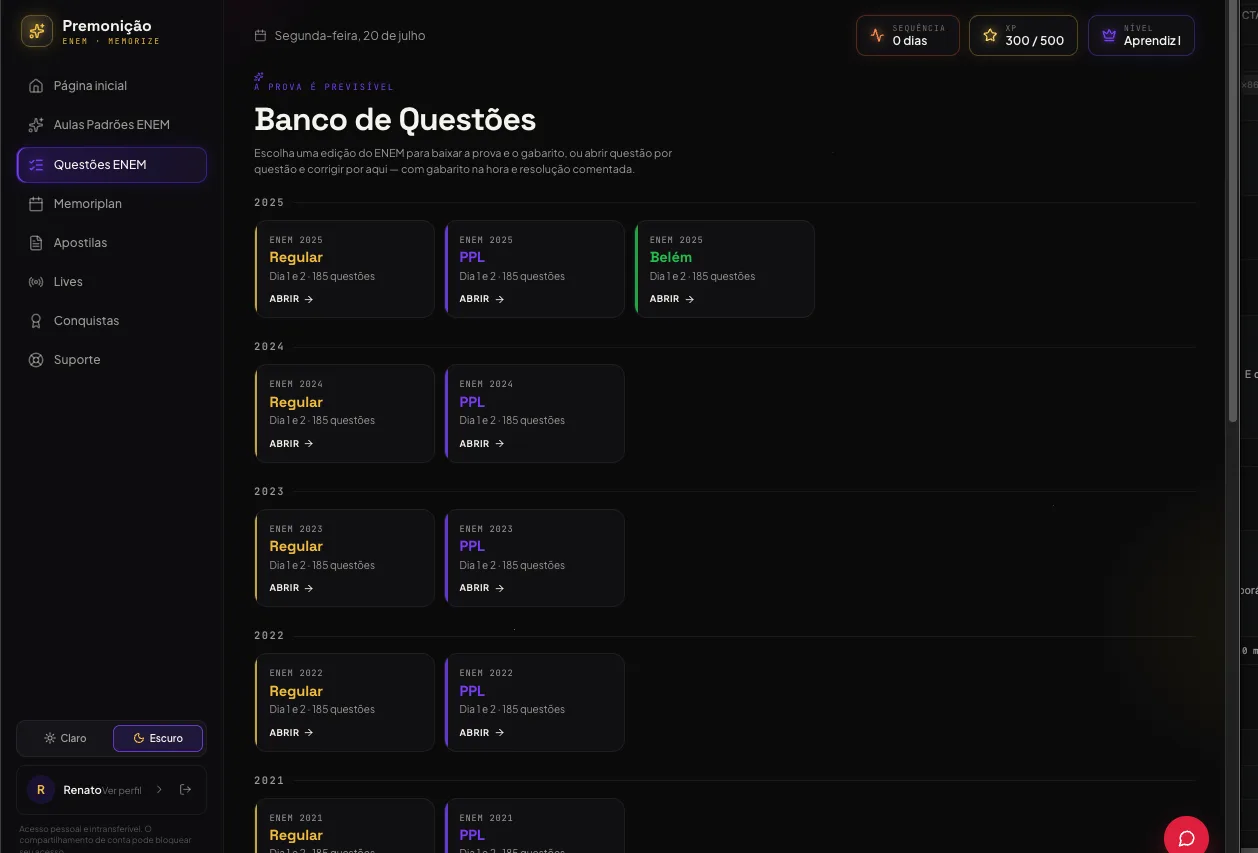
Task: Click the arrow in ENEM 2025 Regular card
Action: coord(309,299)
